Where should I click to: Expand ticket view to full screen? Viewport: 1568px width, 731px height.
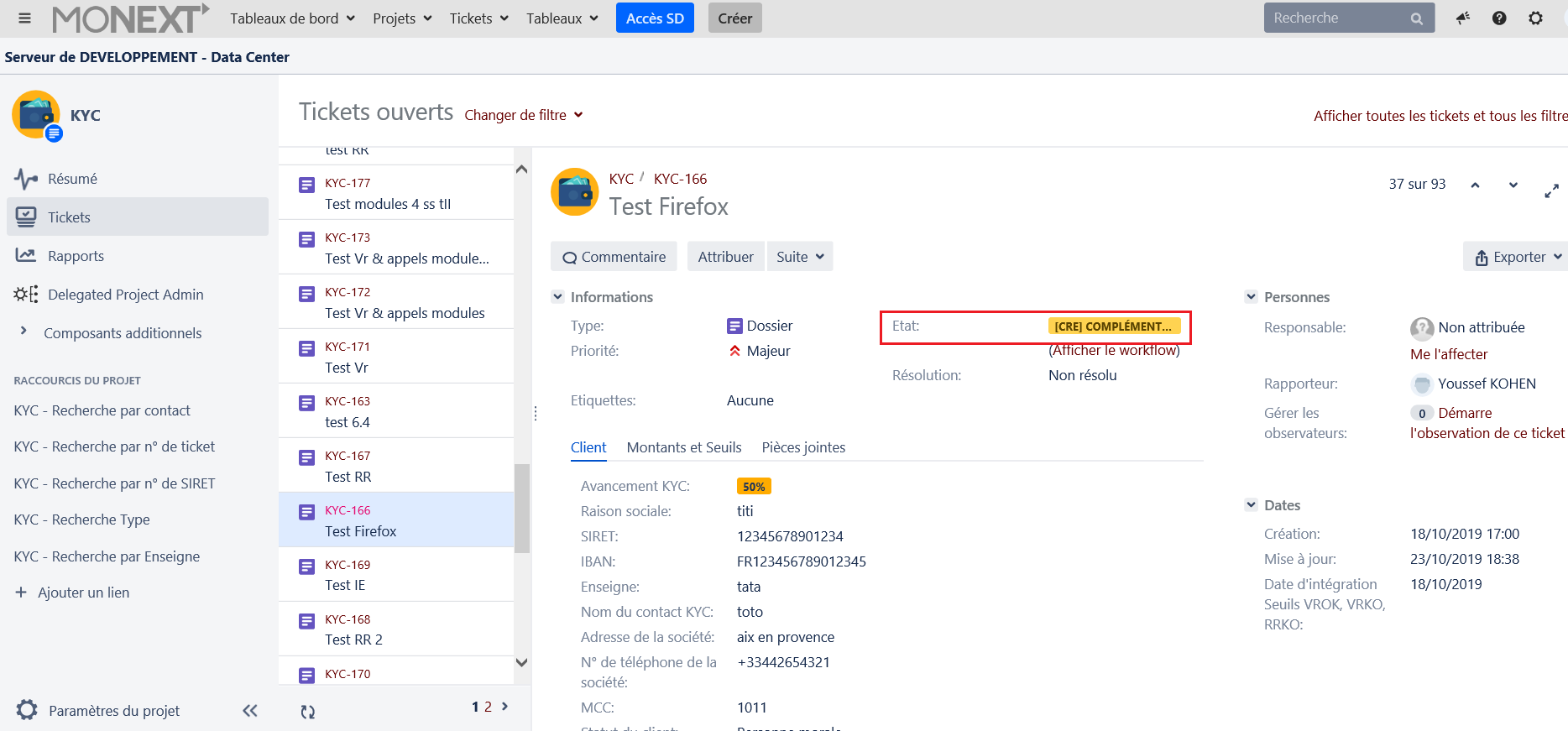(x=1551, y=191)
